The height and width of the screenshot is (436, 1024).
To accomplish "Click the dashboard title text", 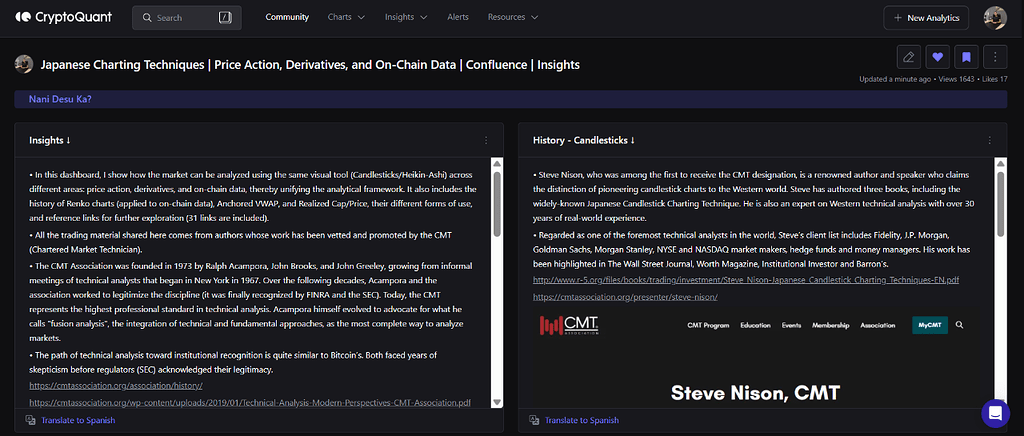I will point(310,65).
